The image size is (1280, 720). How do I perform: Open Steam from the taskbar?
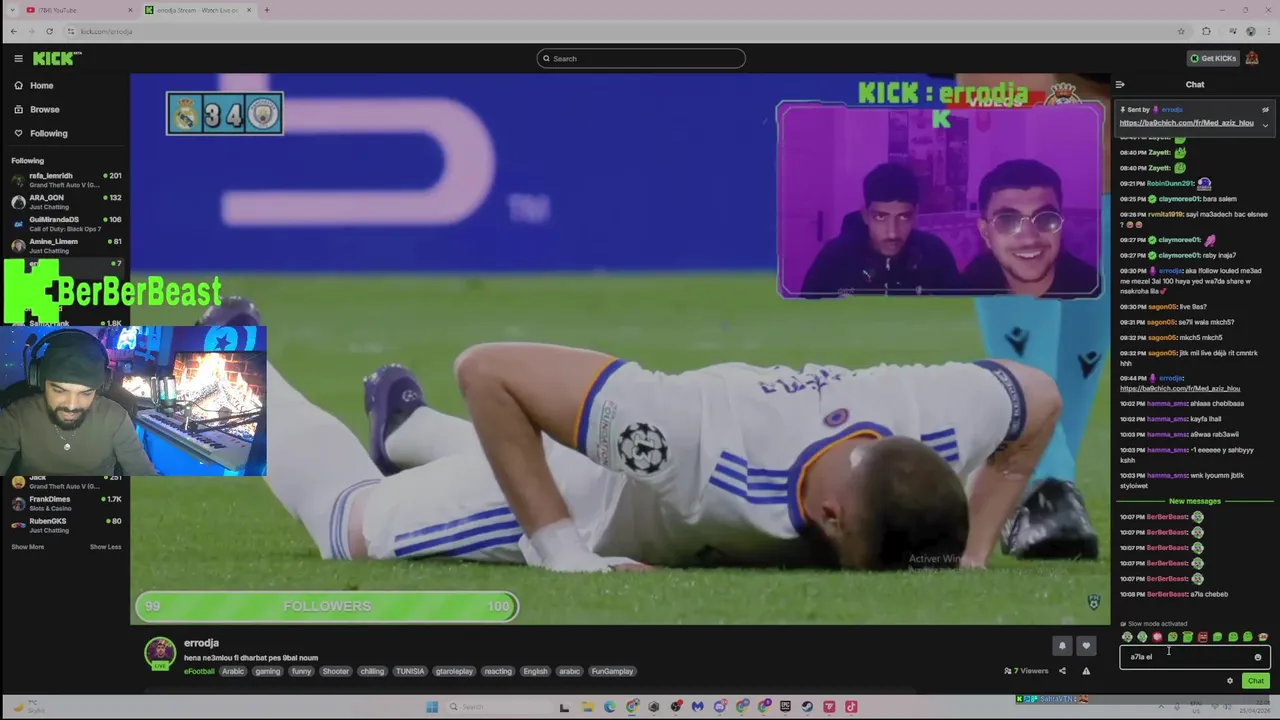click(807, 707)
